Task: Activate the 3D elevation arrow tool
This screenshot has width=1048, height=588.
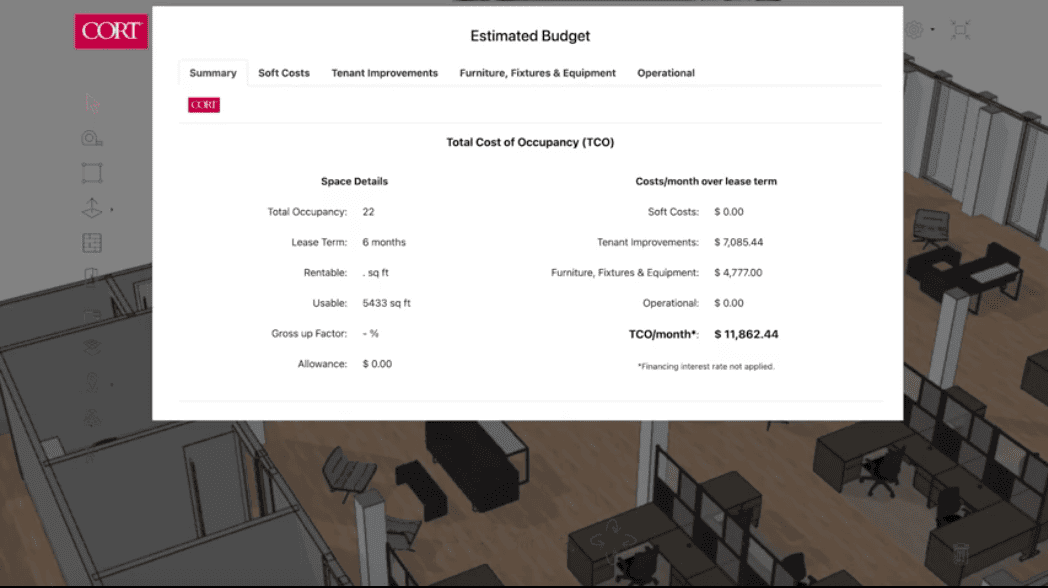Action: point(92,208)
